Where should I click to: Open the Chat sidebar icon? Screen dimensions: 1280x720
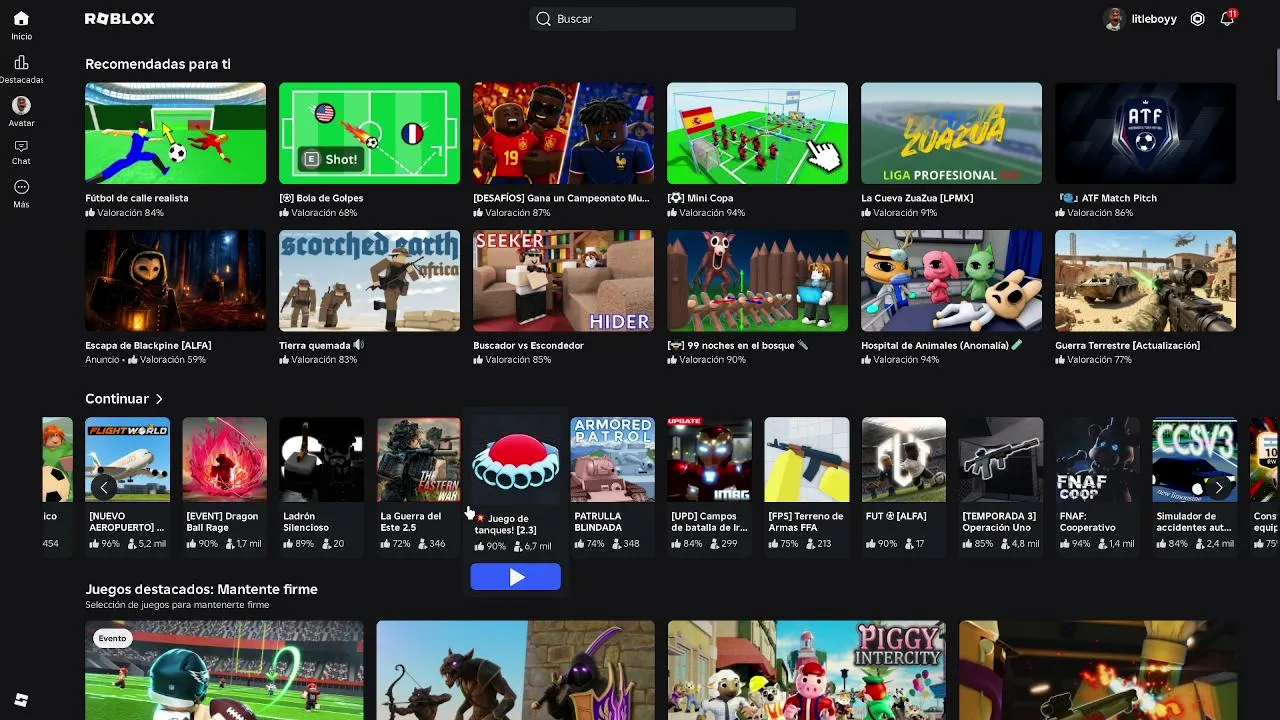(x=21, y=146)
